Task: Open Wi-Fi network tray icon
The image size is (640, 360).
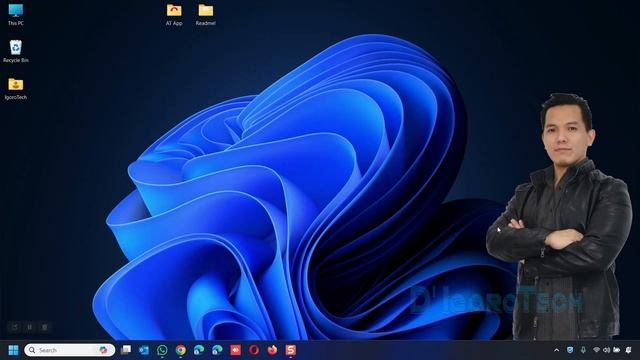Action: 596,350
